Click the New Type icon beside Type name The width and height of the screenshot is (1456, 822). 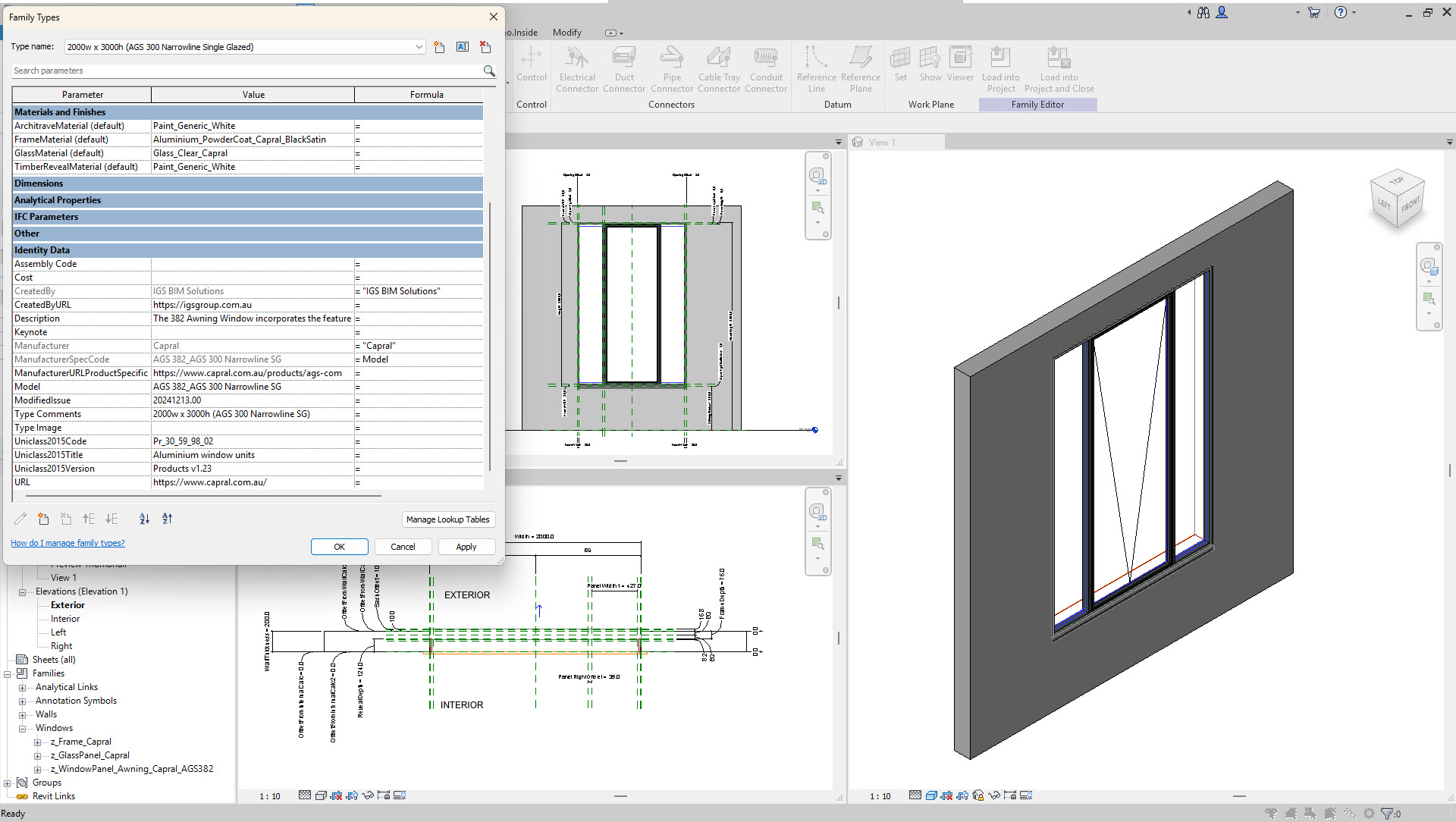pos(440,47)
